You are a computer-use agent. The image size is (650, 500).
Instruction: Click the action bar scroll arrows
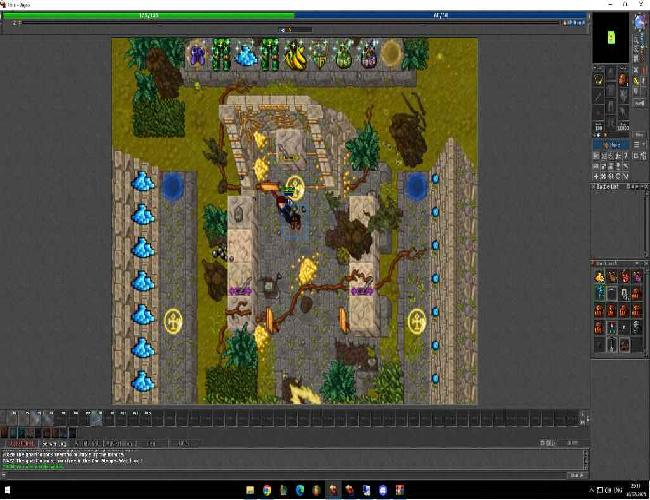[582, 418]
